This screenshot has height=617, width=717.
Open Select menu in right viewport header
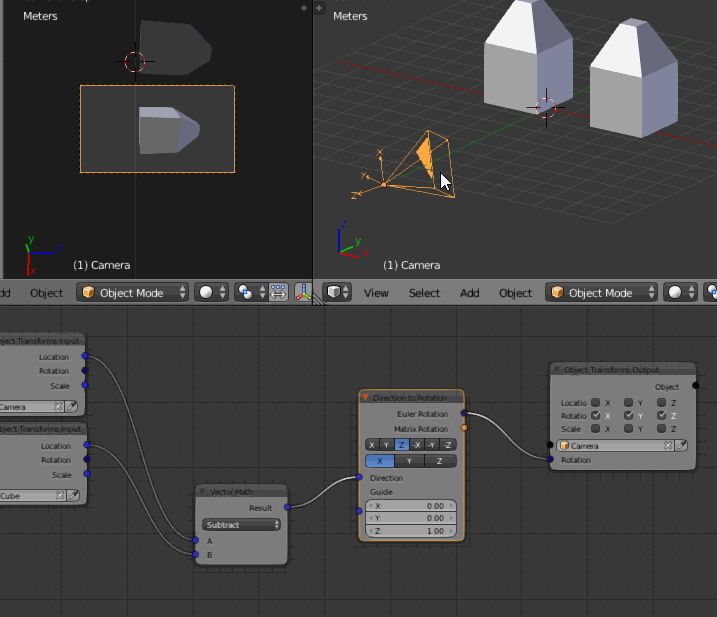[424, 293]
